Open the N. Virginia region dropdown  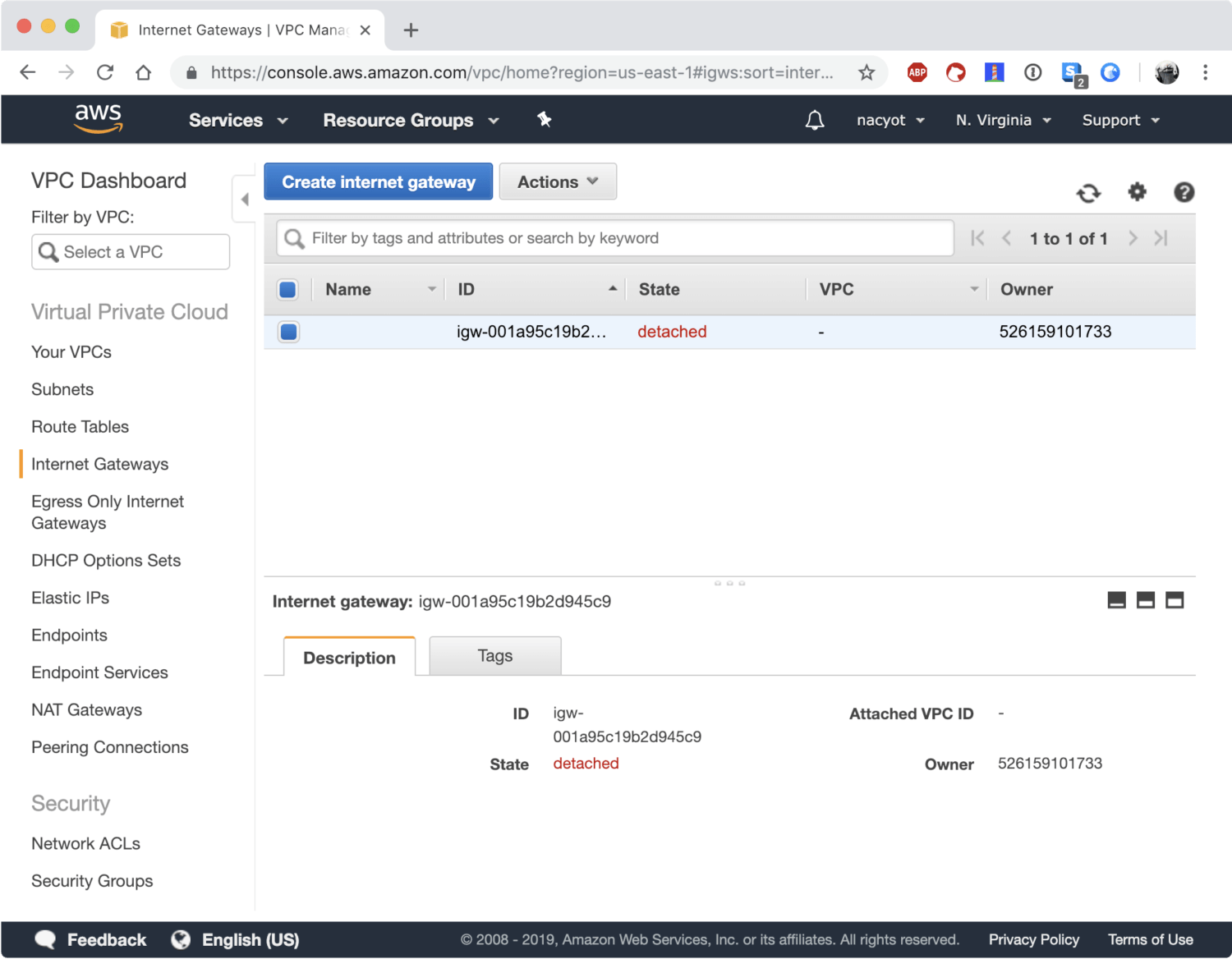[x=1003, y=121]
